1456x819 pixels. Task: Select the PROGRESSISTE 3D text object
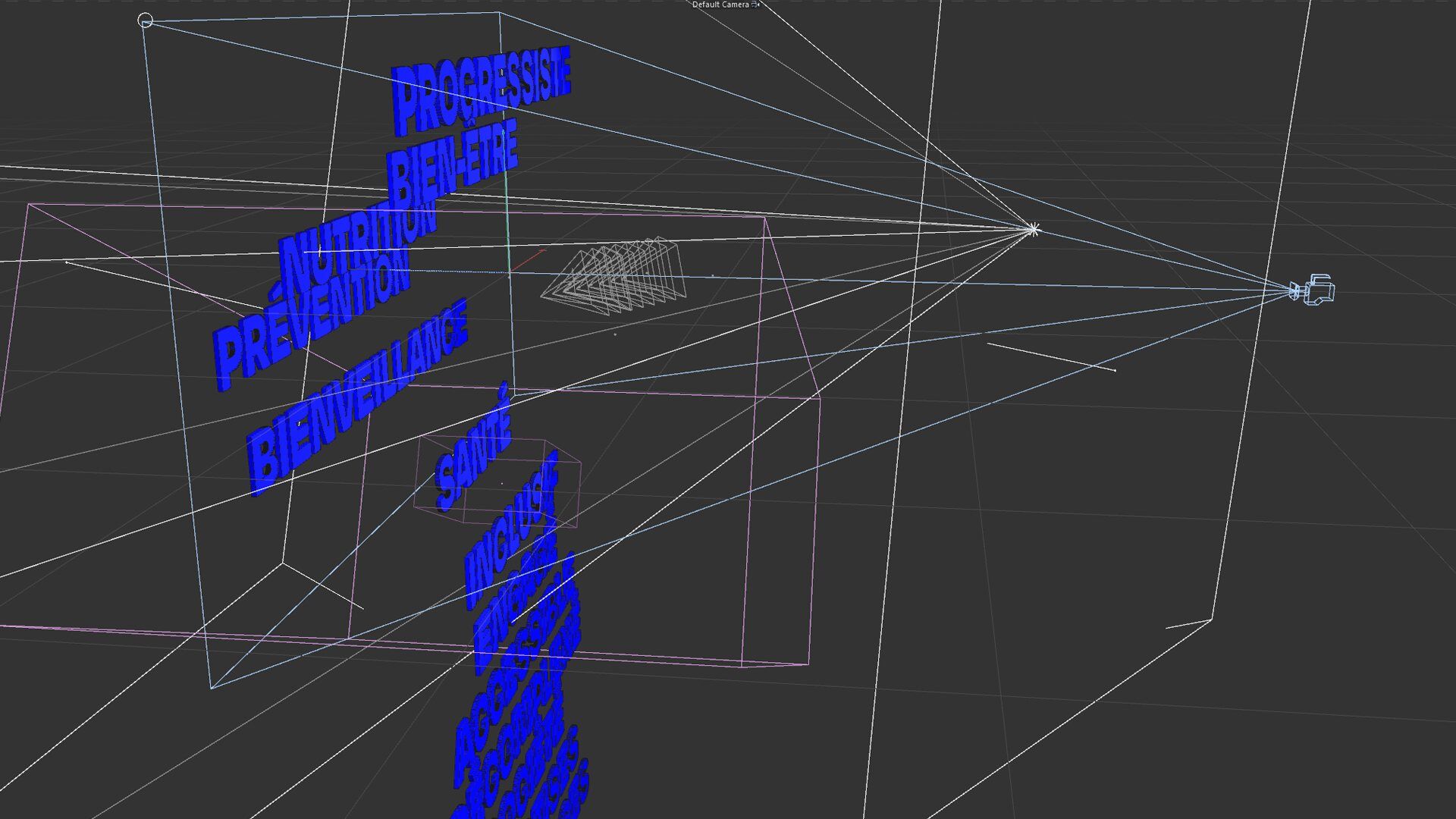[481, 89]
